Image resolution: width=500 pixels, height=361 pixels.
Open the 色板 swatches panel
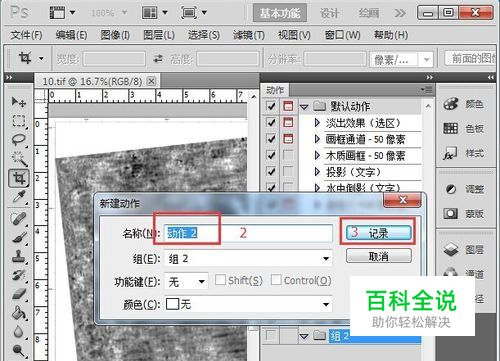pos(464,128)
